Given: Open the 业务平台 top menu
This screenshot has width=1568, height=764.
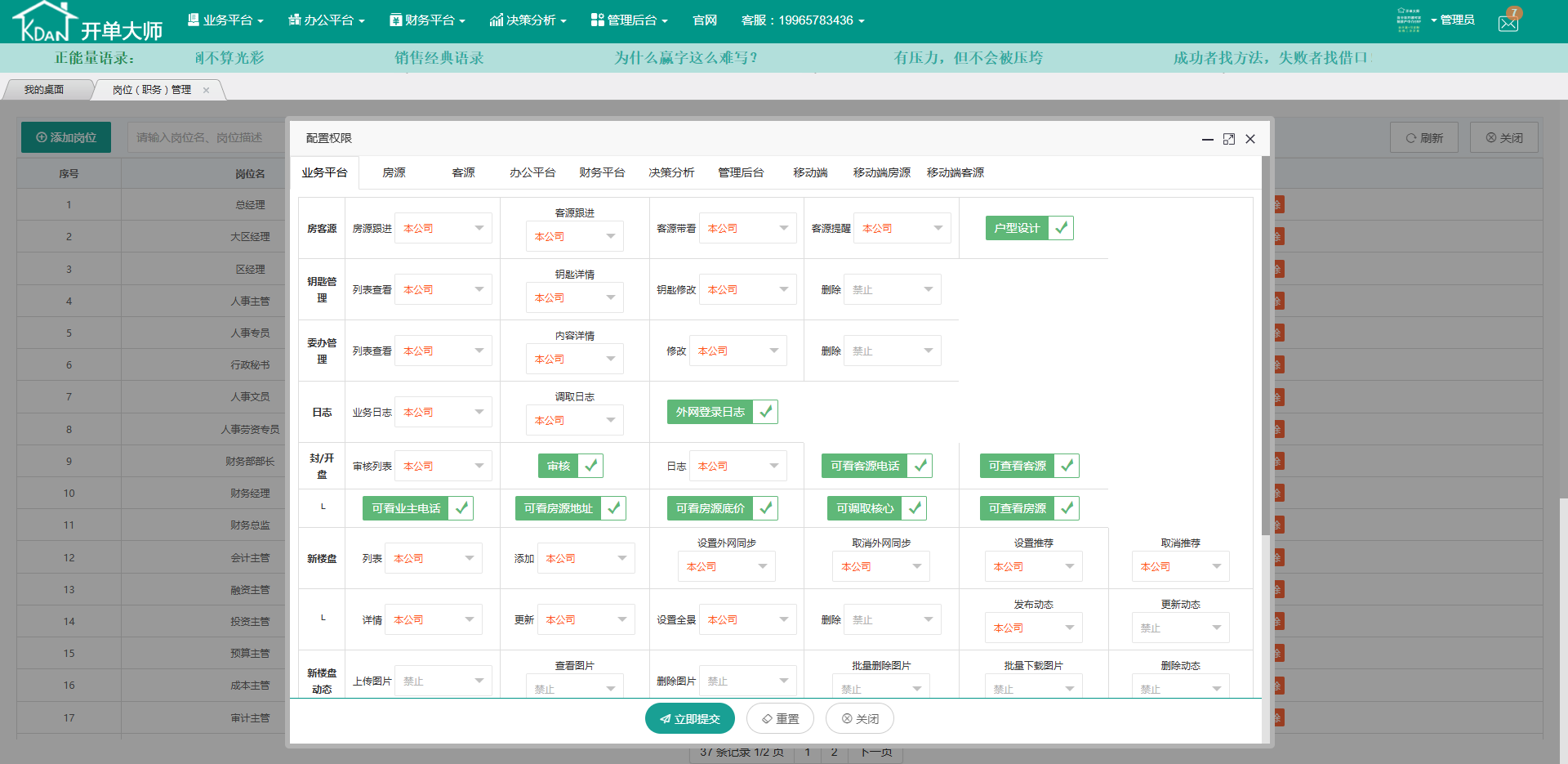Looking at the screenshot, I should [x=225, y=20].
